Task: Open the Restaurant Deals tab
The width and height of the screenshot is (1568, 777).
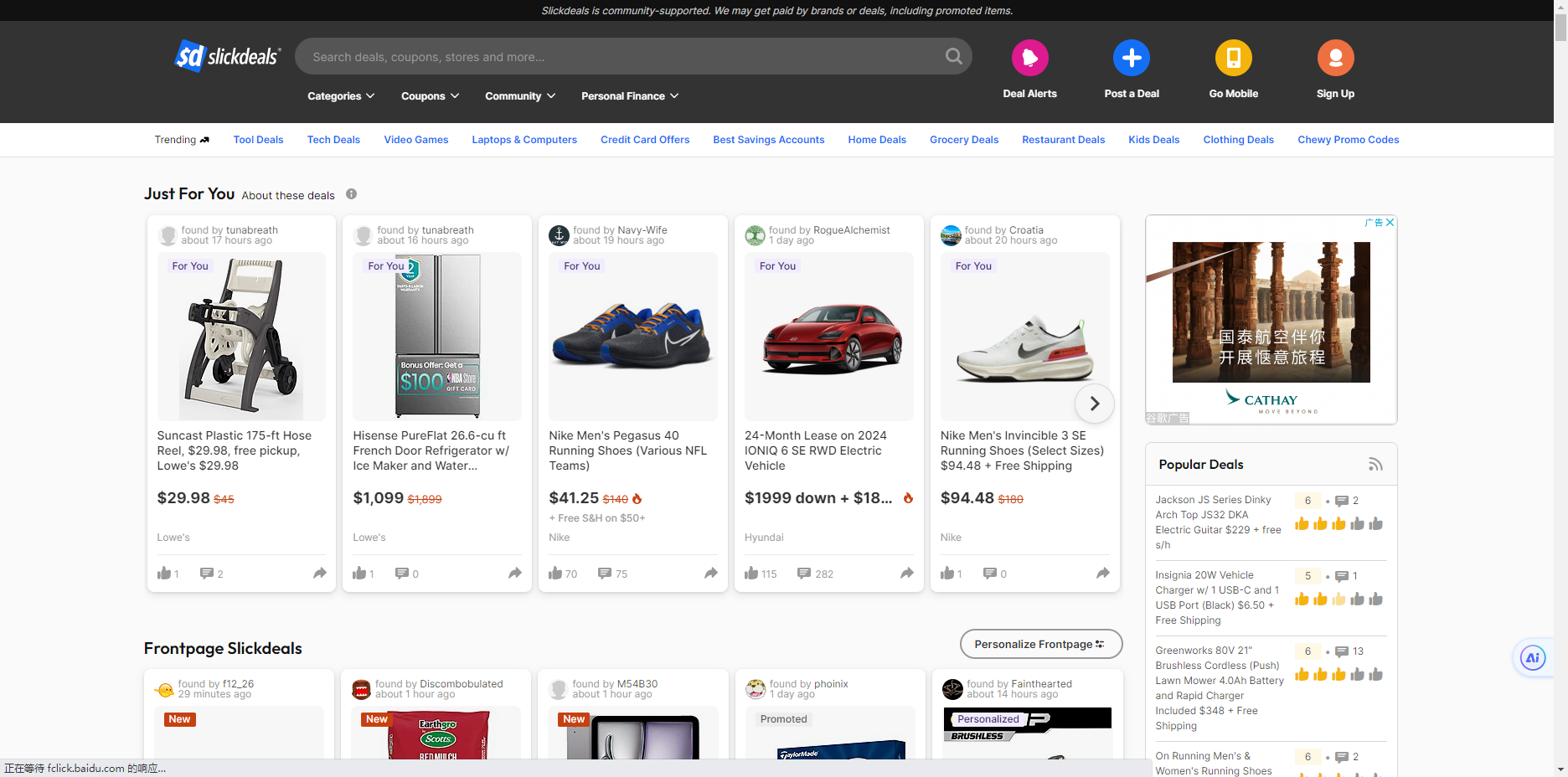Action: click(x=1064, y=140)
